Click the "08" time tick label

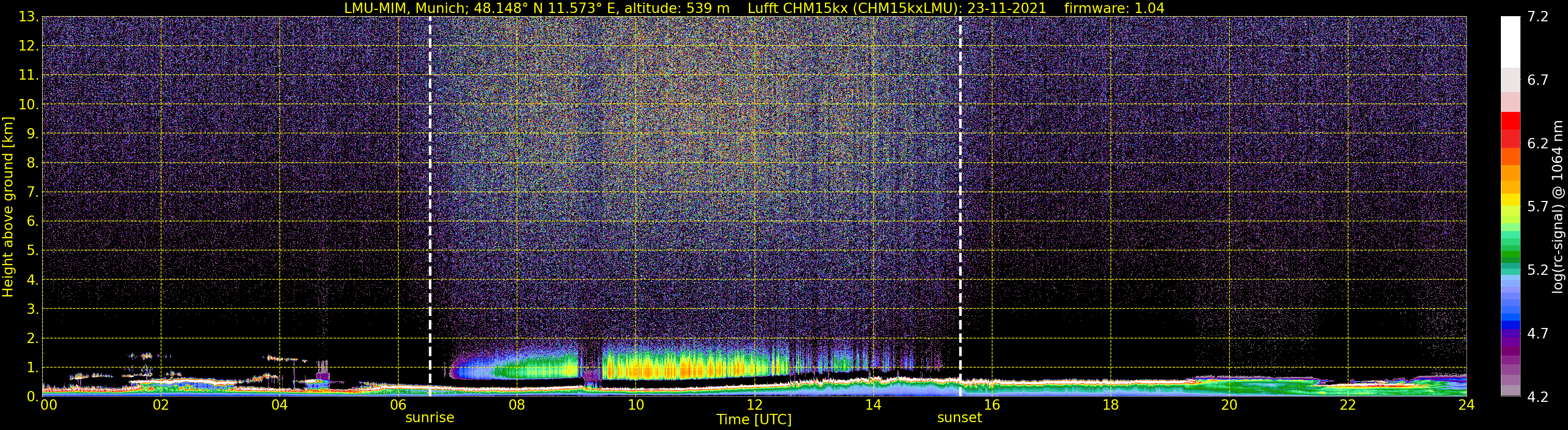point(516,405)
